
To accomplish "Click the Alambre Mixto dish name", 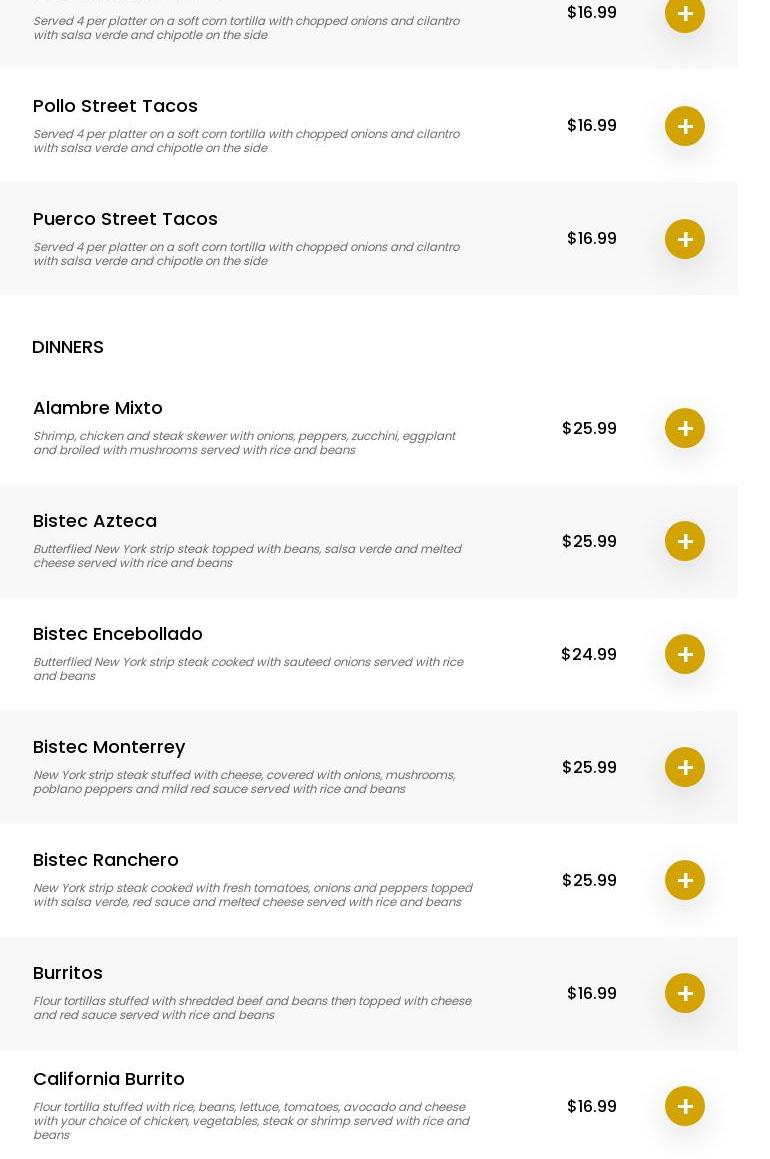I will [98, 408].
